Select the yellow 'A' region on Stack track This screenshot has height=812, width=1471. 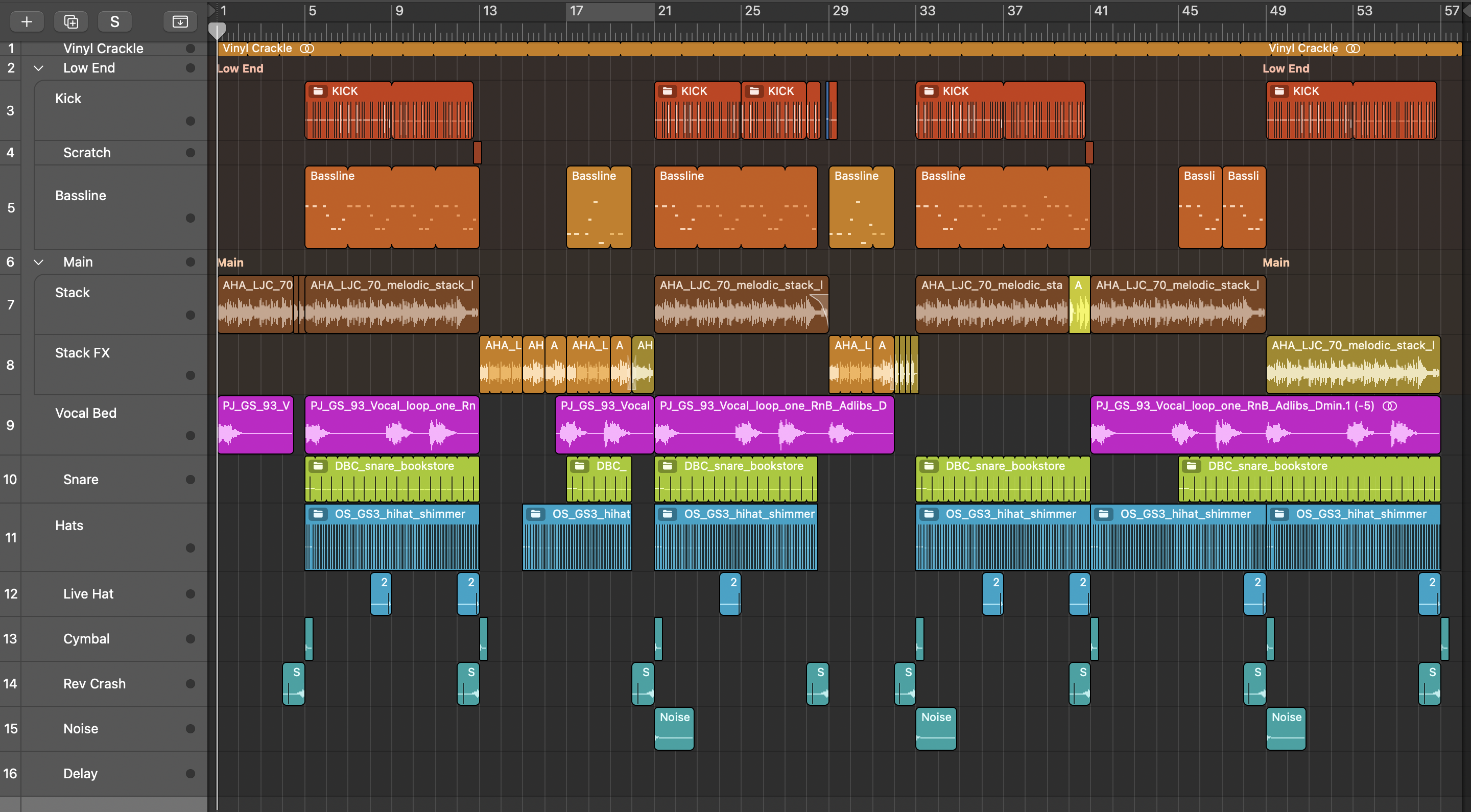[1079, 304]
